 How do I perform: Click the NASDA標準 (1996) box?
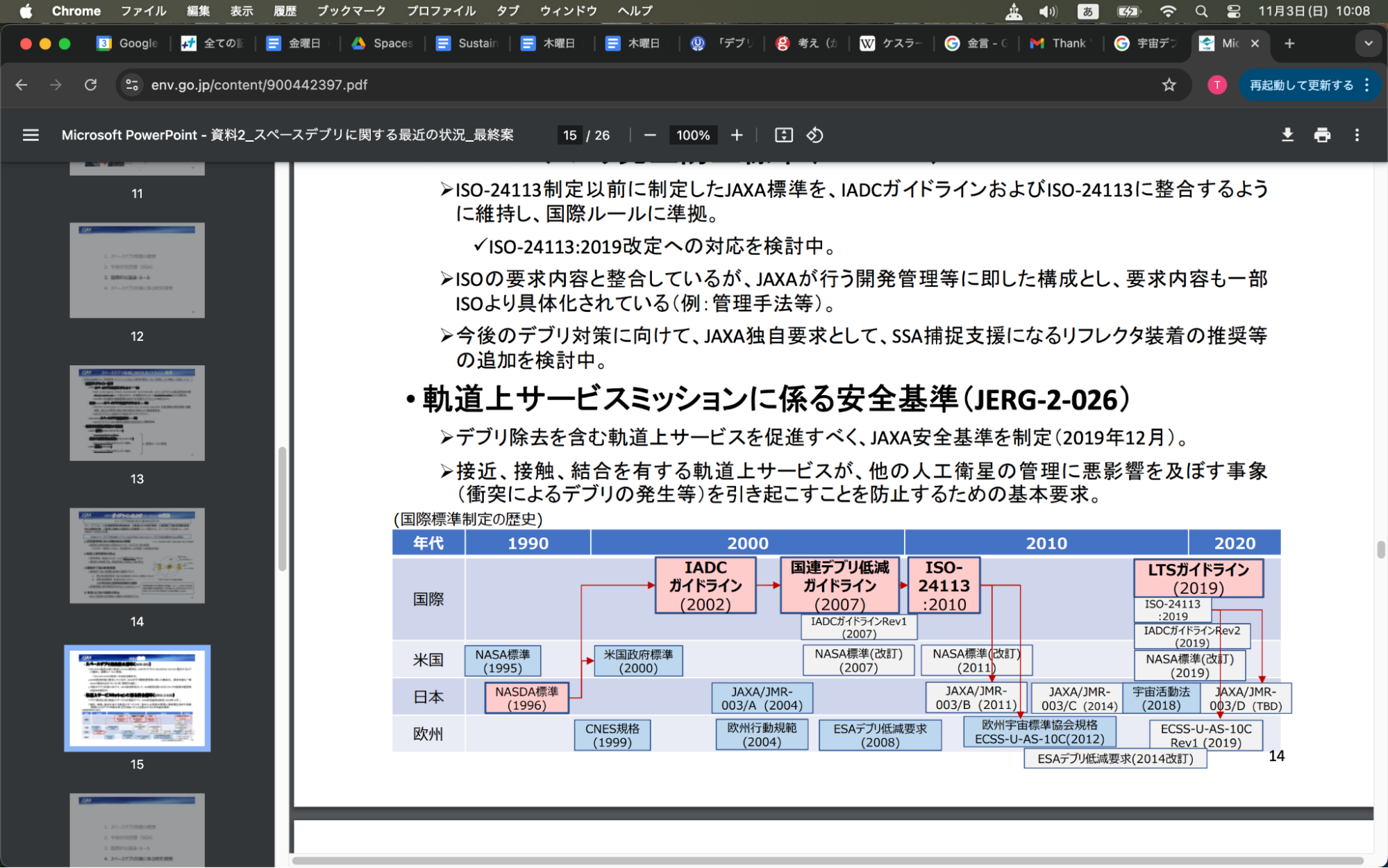(526, 698)
